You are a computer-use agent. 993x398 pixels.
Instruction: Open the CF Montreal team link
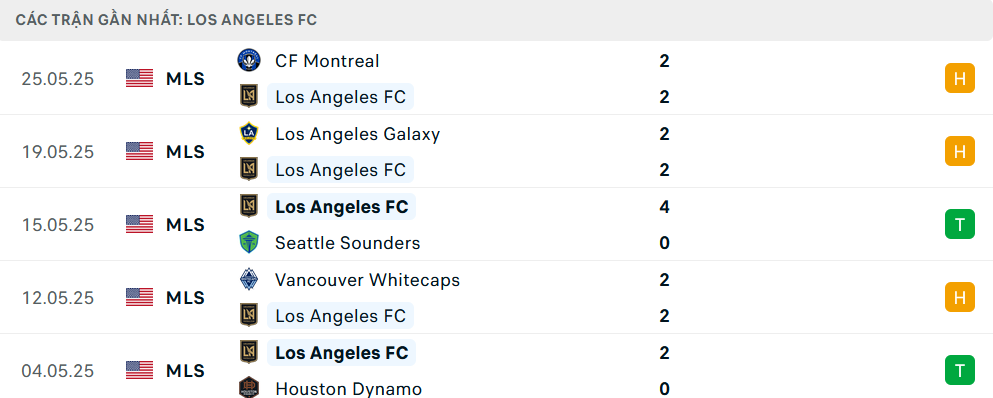[327, 61]
